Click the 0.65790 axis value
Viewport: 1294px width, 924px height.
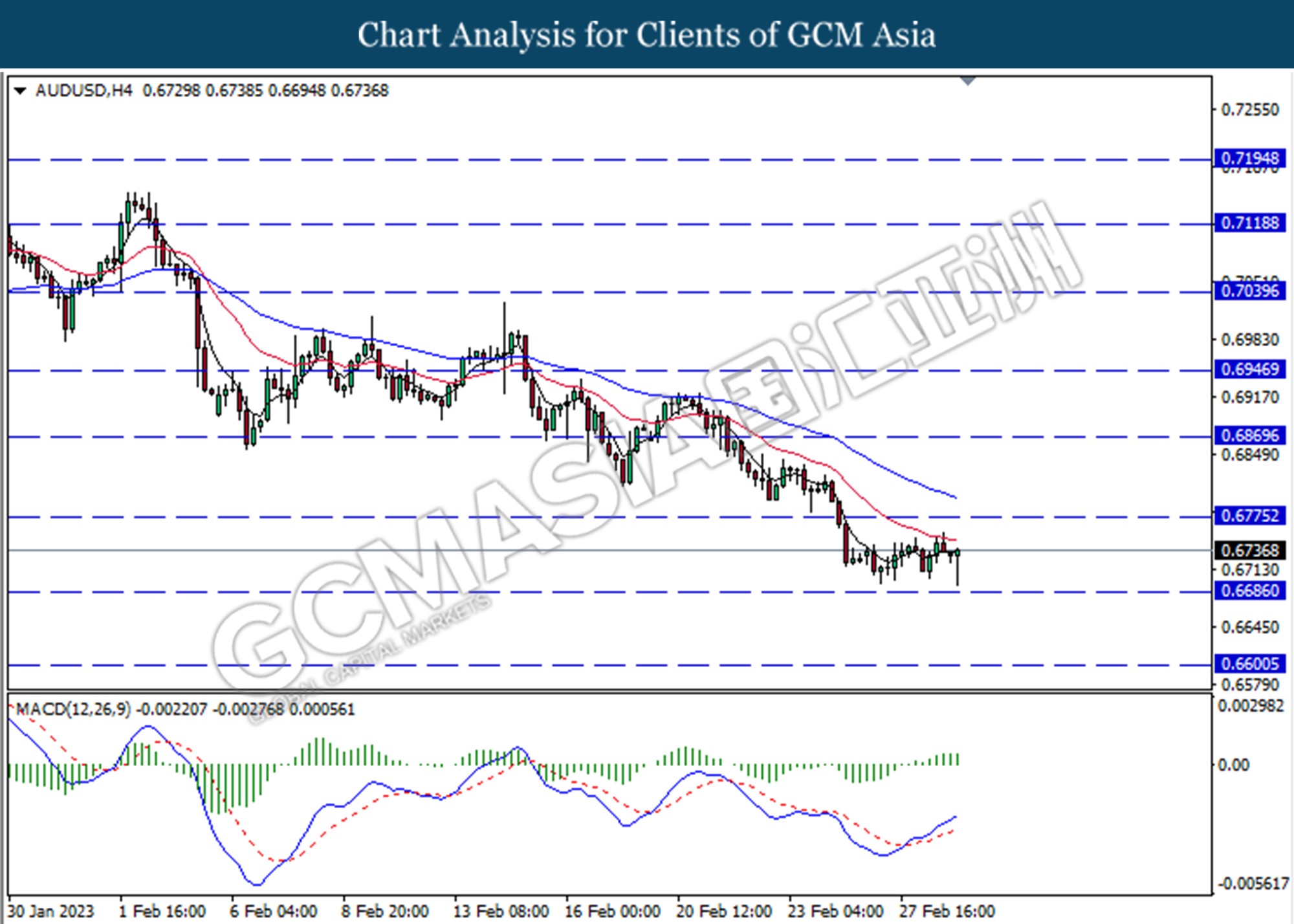pos(1249,685)
